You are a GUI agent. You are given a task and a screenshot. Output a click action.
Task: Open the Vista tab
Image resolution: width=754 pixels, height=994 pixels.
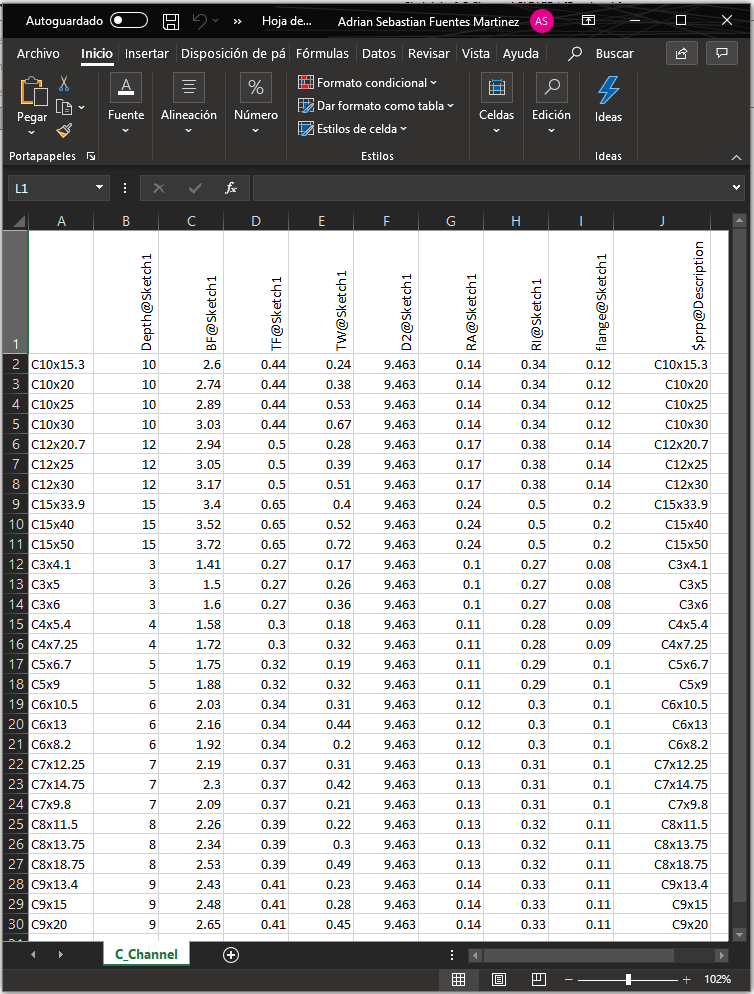(476, 54)
